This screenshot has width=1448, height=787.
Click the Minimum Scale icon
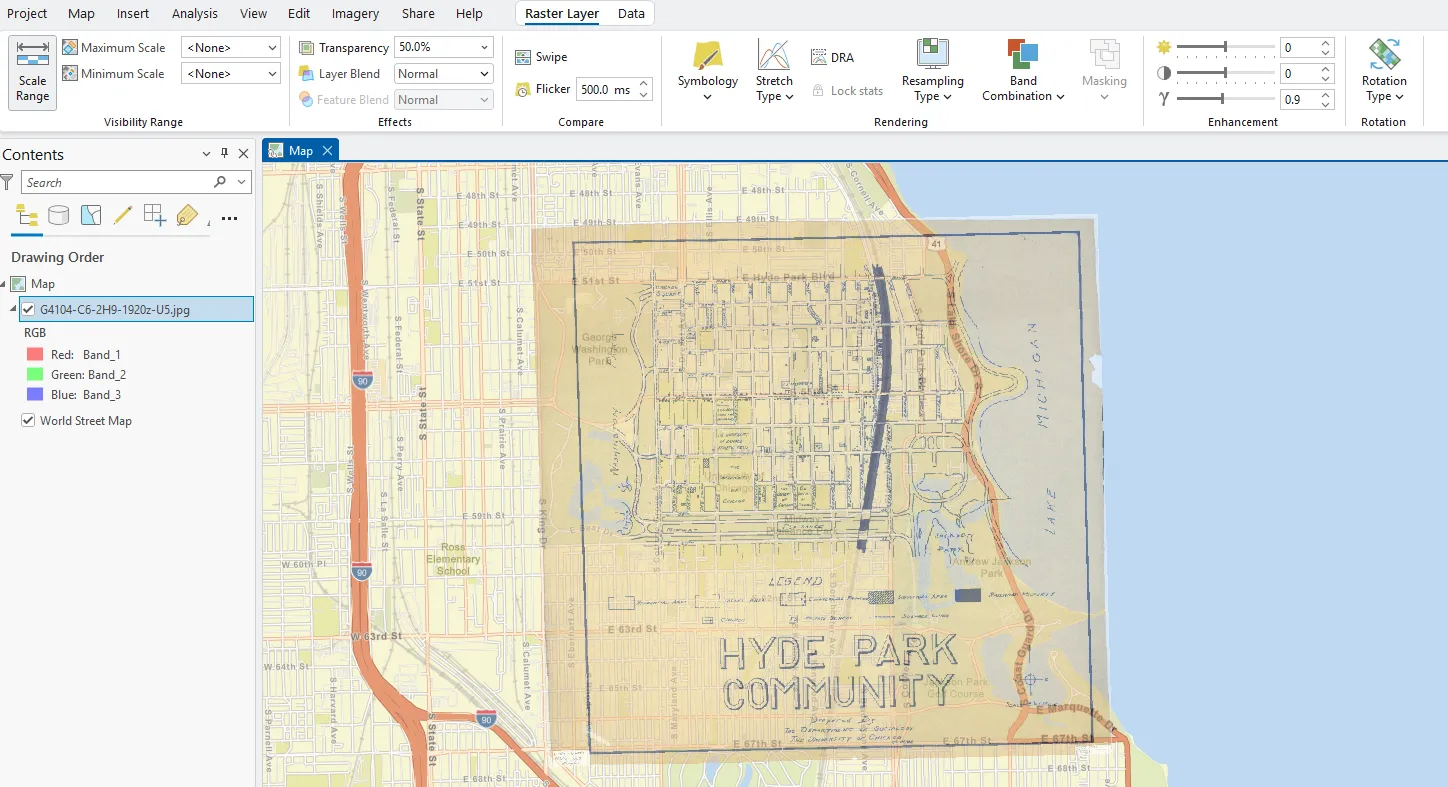tap(70, 73)
